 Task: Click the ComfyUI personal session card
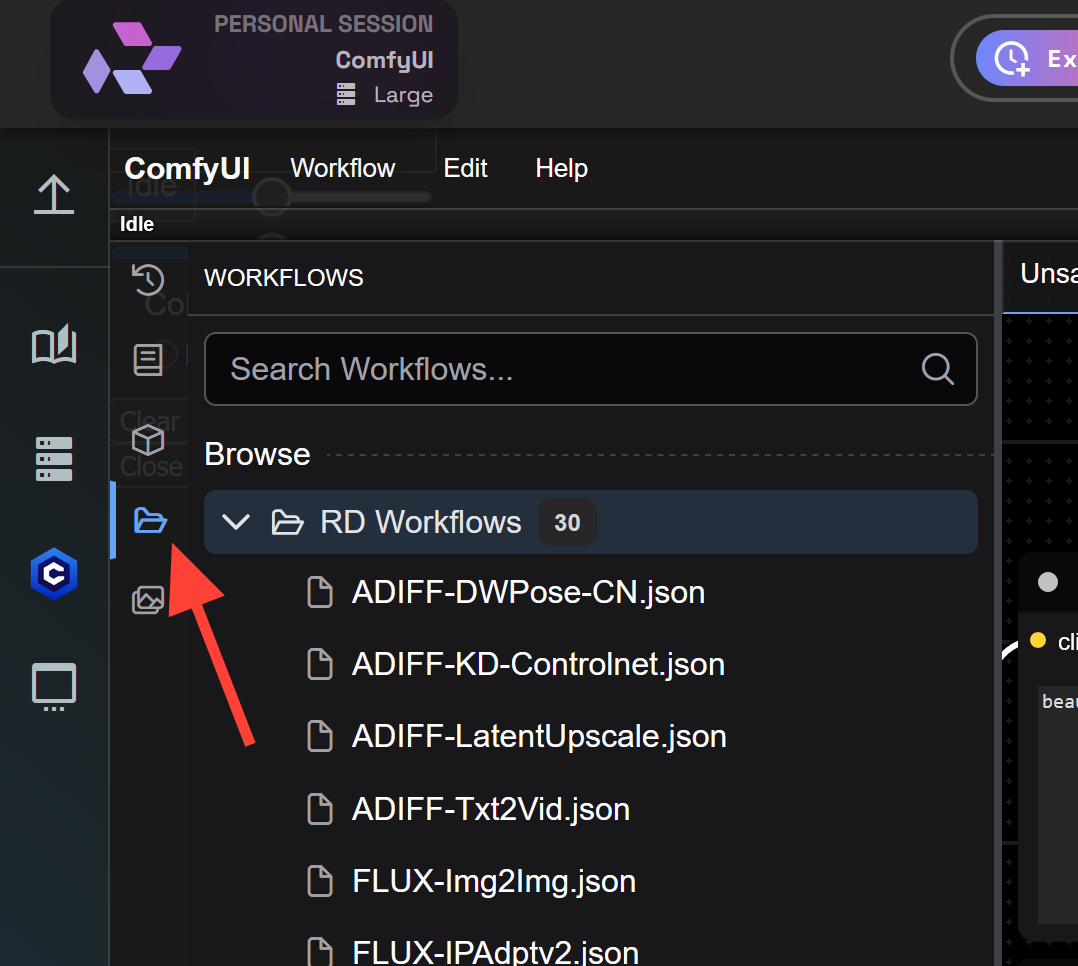point(254,60)
